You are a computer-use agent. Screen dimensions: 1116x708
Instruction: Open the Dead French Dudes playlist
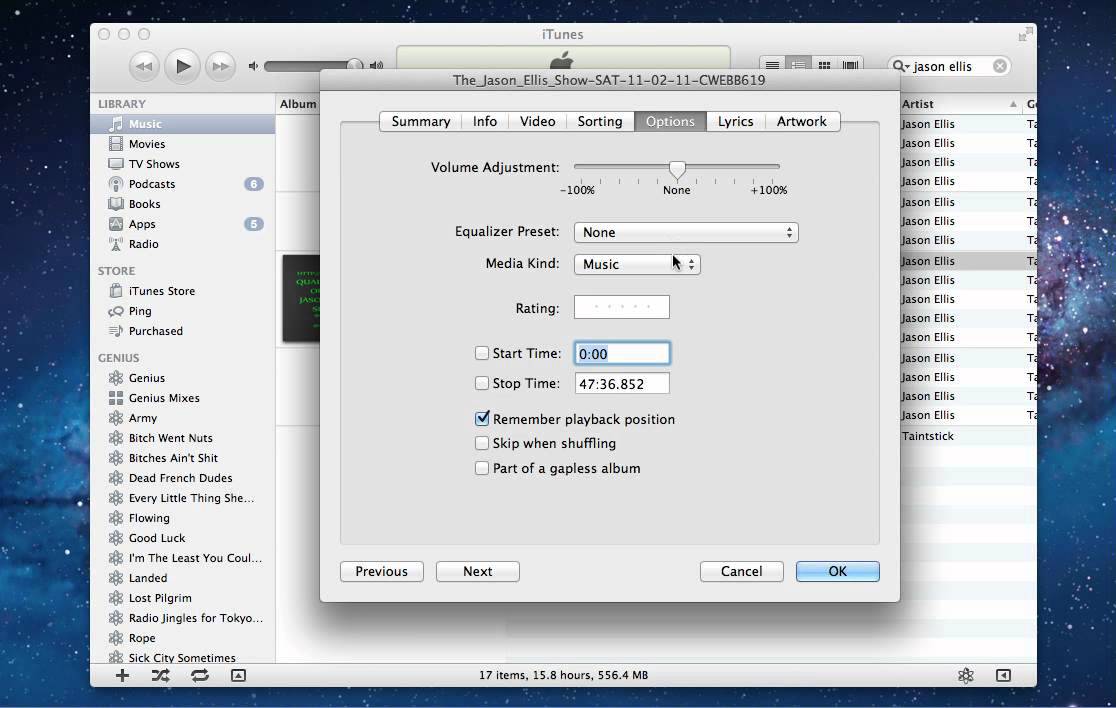182,478
